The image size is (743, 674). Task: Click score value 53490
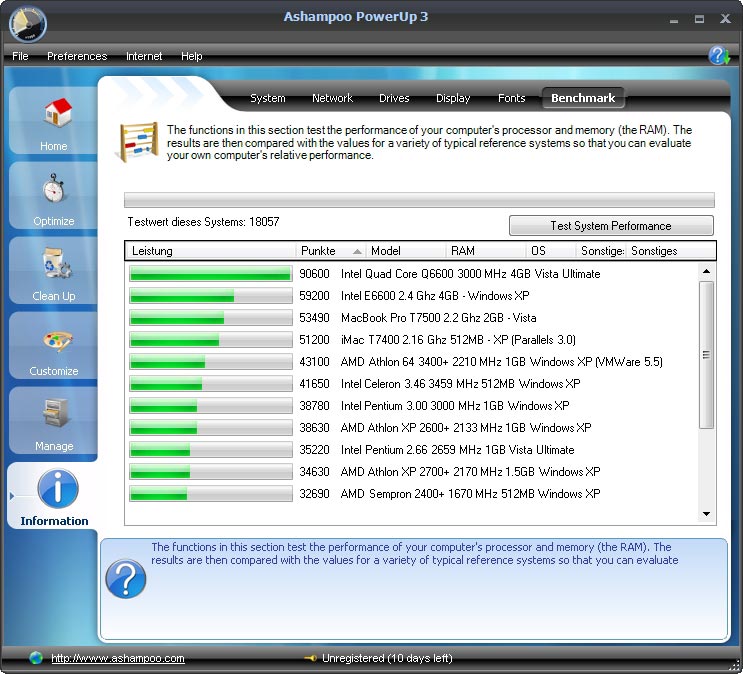(x=314, y=318)
